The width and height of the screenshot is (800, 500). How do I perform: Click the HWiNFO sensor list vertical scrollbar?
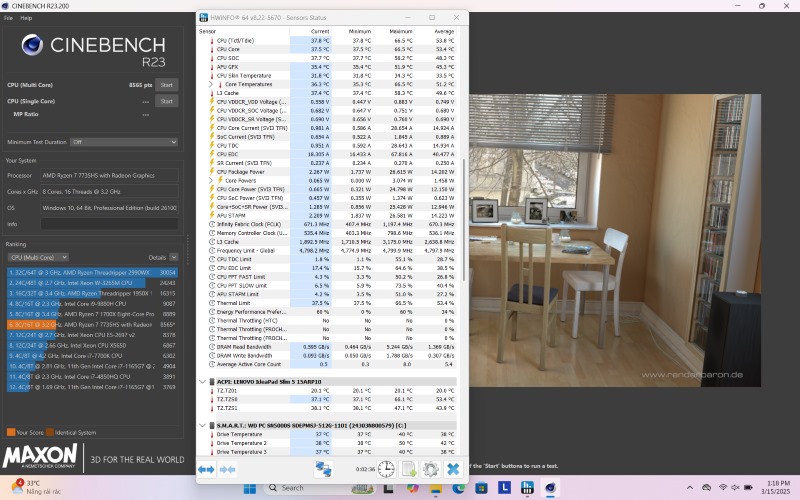tap(464, 219)
